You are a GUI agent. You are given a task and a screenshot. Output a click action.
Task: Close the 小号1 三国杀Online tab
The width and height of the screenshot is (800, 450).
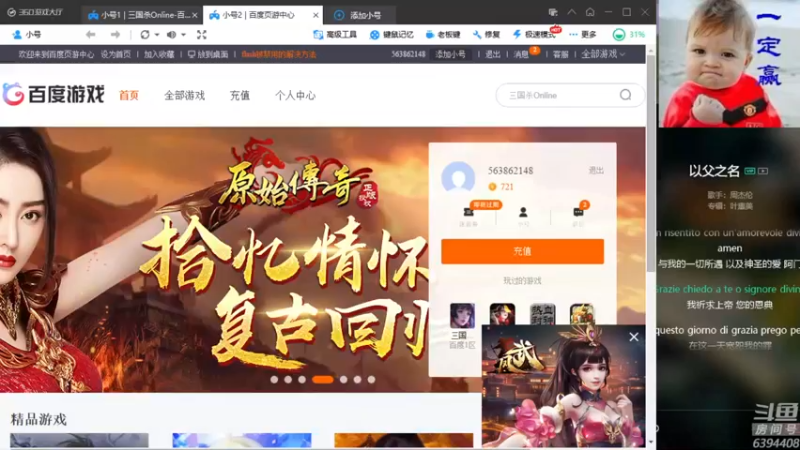coord(194,15)
